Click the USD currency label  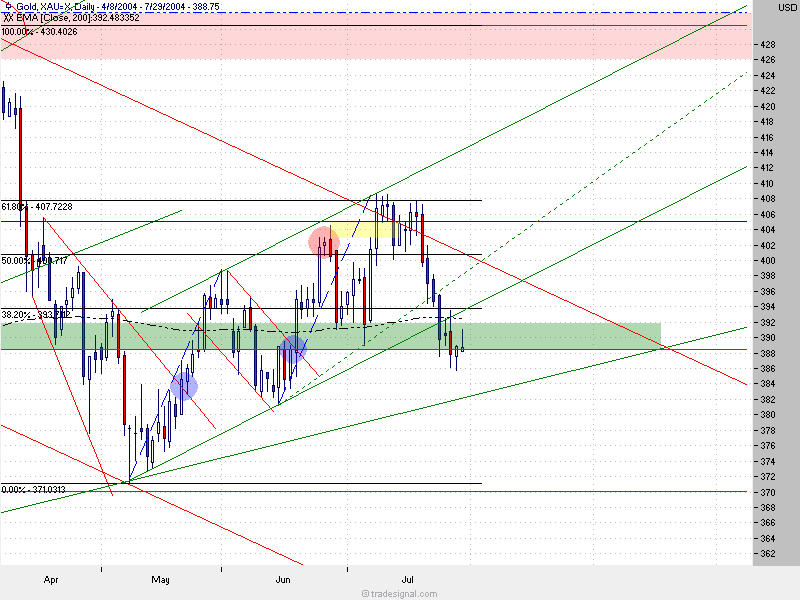tap(787, 8)
